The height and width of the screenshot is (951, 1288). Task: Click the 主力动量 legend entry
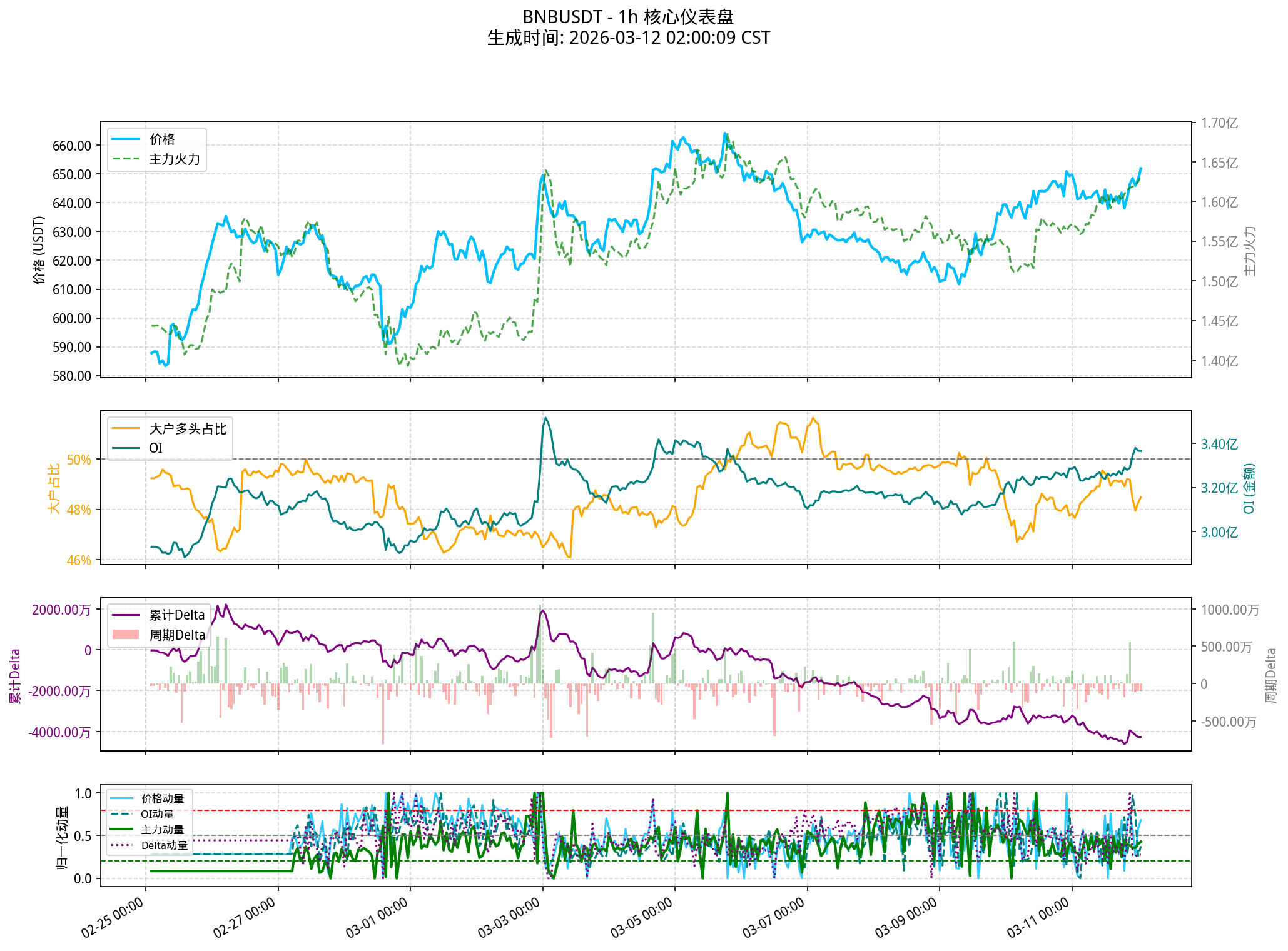coord(162,830)
